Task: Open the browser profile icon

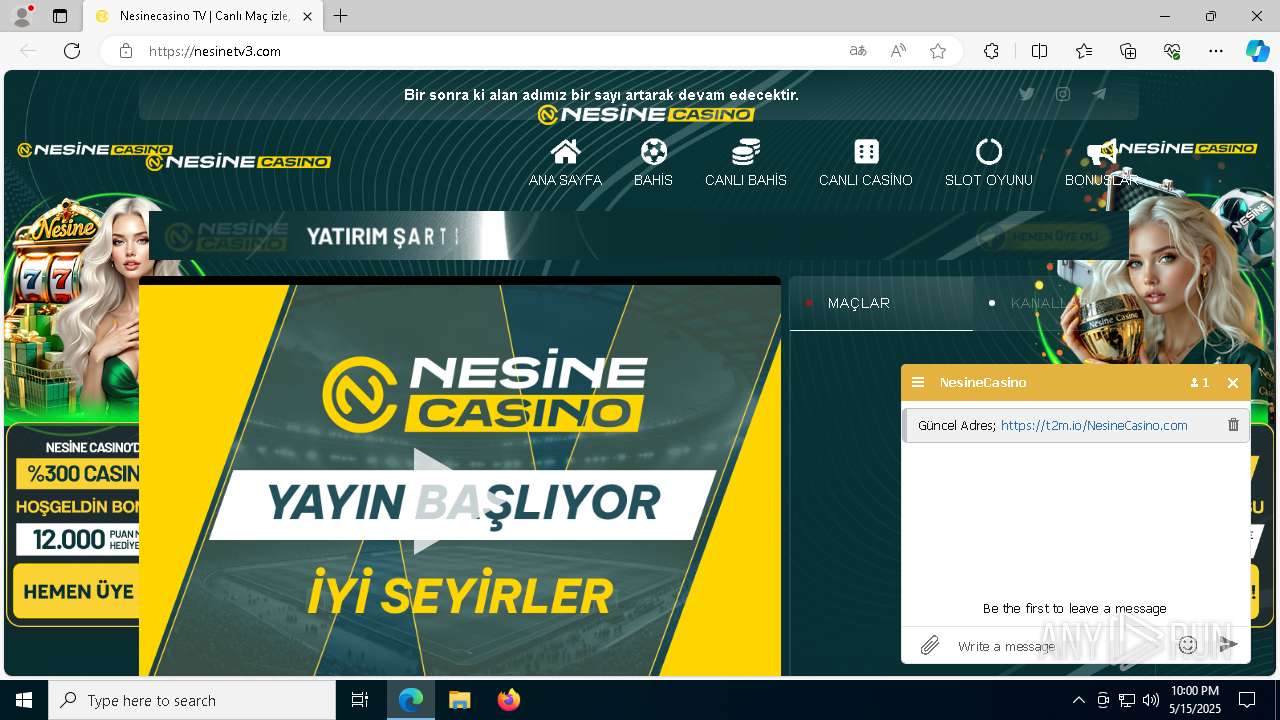Action: tap(22, 16)
